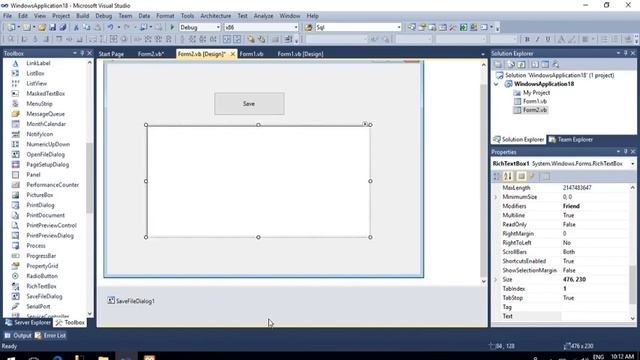Select PrintDialog in Toolbox

click(40, 205)
